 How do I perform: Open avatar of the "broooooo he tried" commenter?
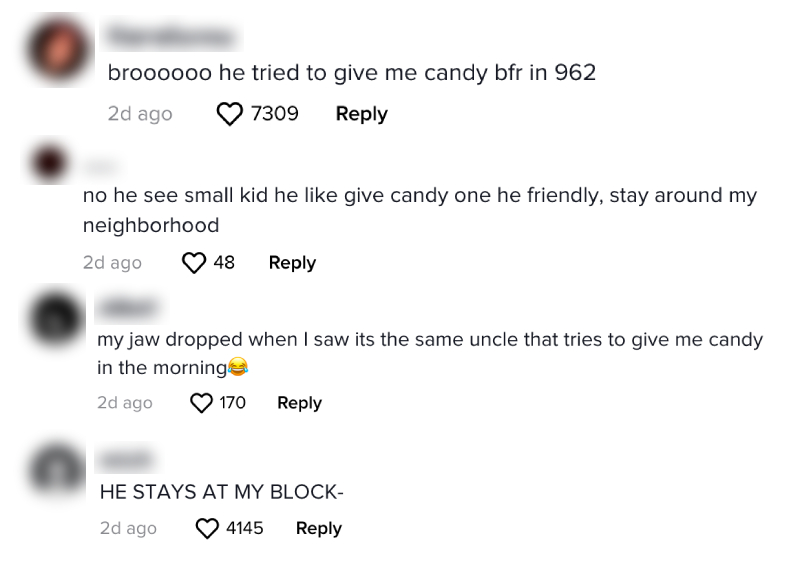(60, 50)
